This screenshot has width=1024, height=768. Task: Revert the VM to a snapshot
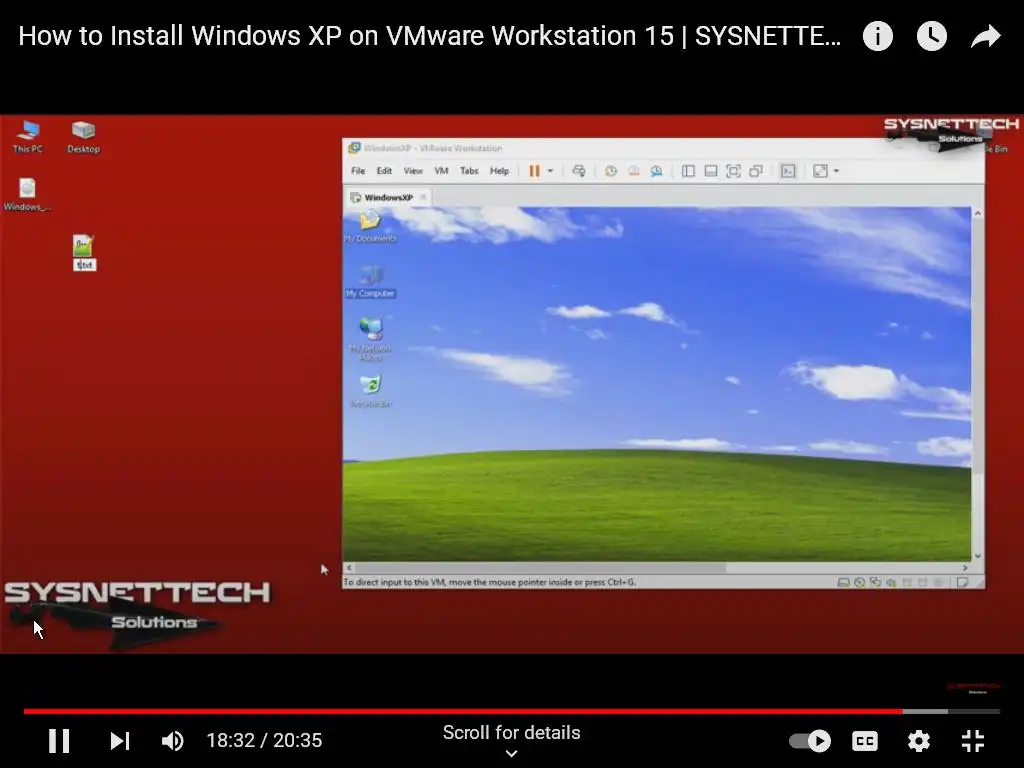click(x=633, y=171)
